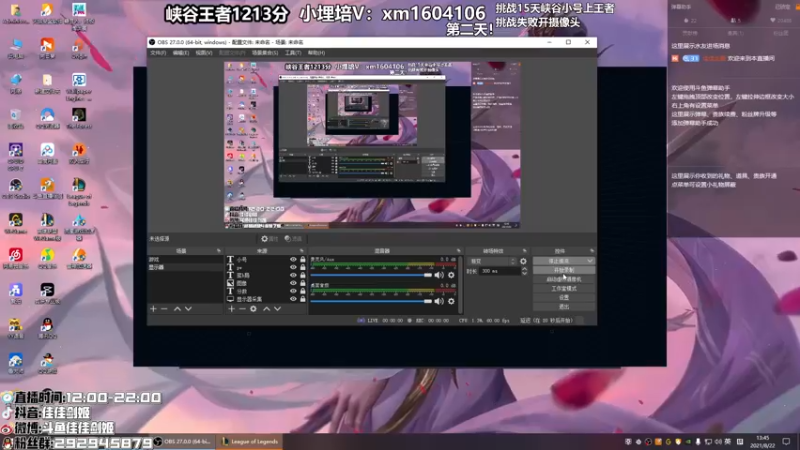Hide the 显示器采集 display capture source
800x450 pixels.
pyautogui.click(x=293, y=299)
